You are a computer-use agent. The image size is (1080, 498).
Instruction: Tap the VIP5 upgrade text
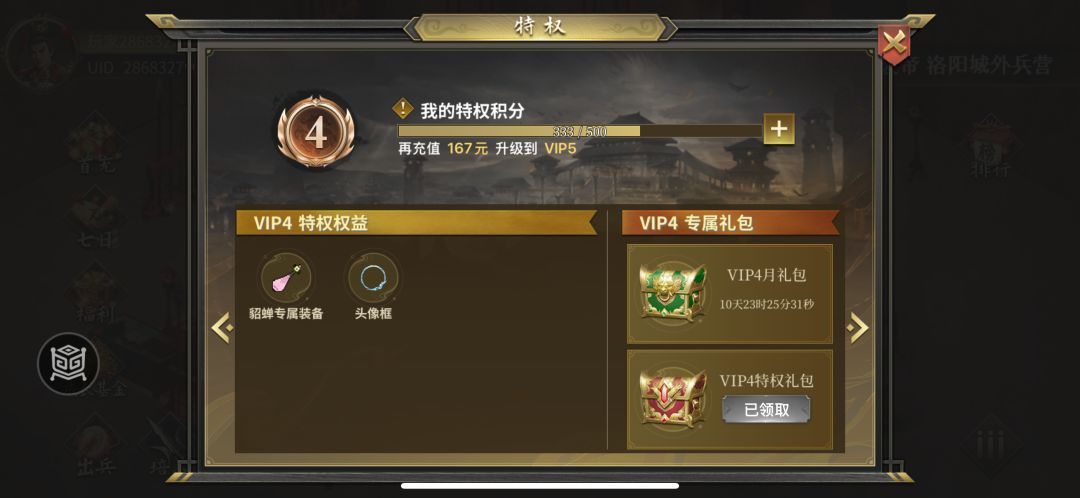[560, 148]
